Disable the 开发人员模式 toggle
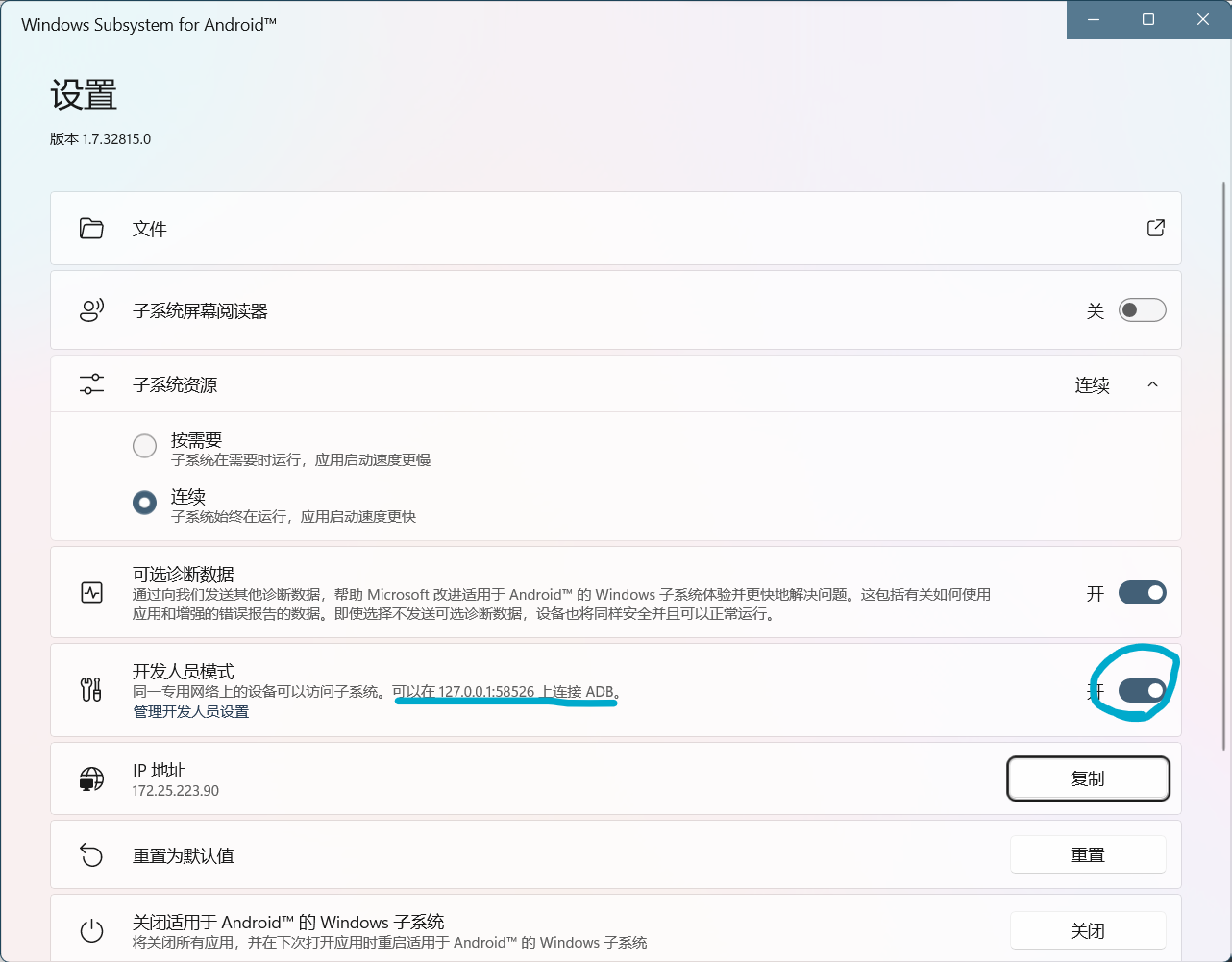Screen dimensions: 1232x962 tap(1142, 690)
